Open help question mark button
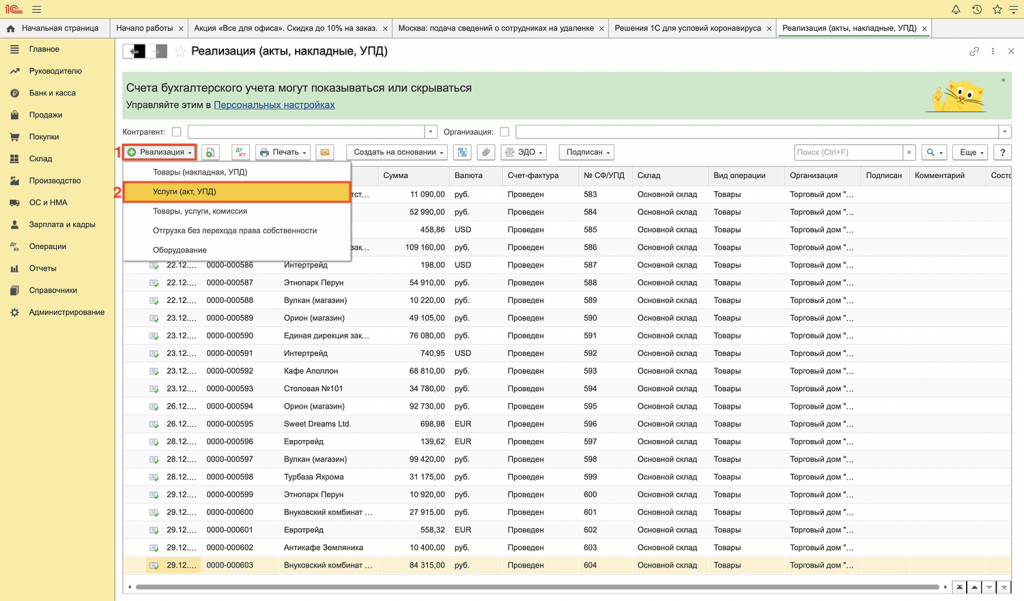 pos(1002,152)
